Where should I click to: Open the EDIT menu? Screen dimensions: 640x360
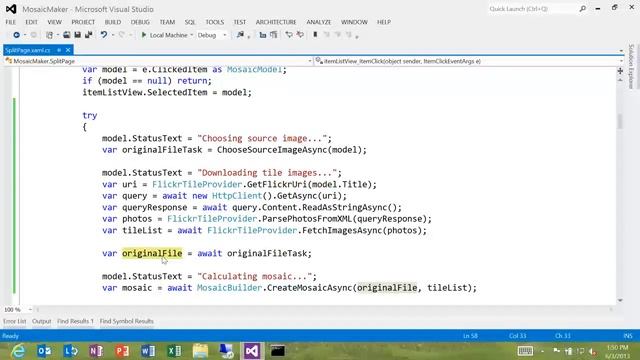31,22
